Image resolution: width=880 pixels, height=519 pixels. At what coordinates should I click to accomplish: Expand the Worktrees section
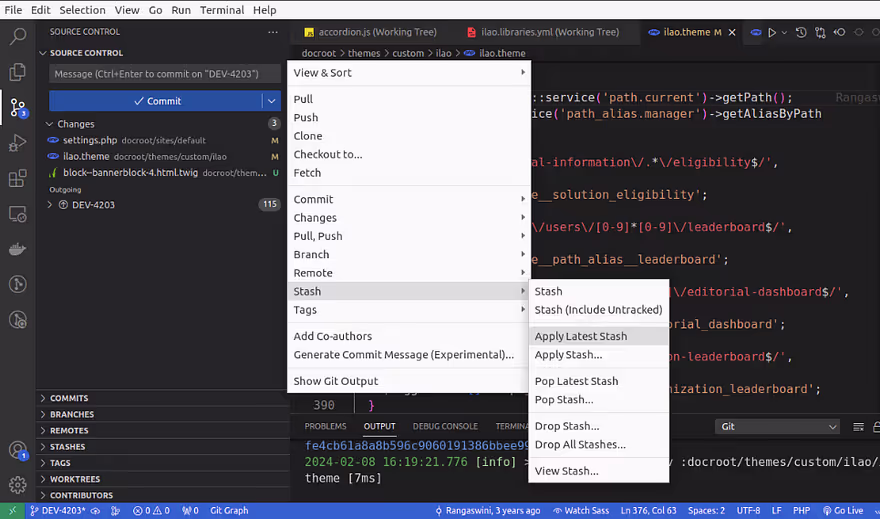point(74,479)
